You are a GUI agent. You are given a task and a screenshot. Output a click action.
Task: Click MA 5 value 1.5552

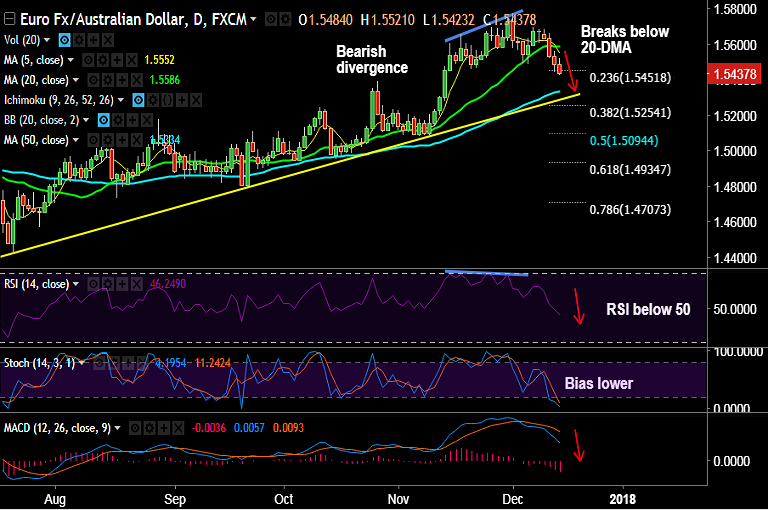[160, 60]
